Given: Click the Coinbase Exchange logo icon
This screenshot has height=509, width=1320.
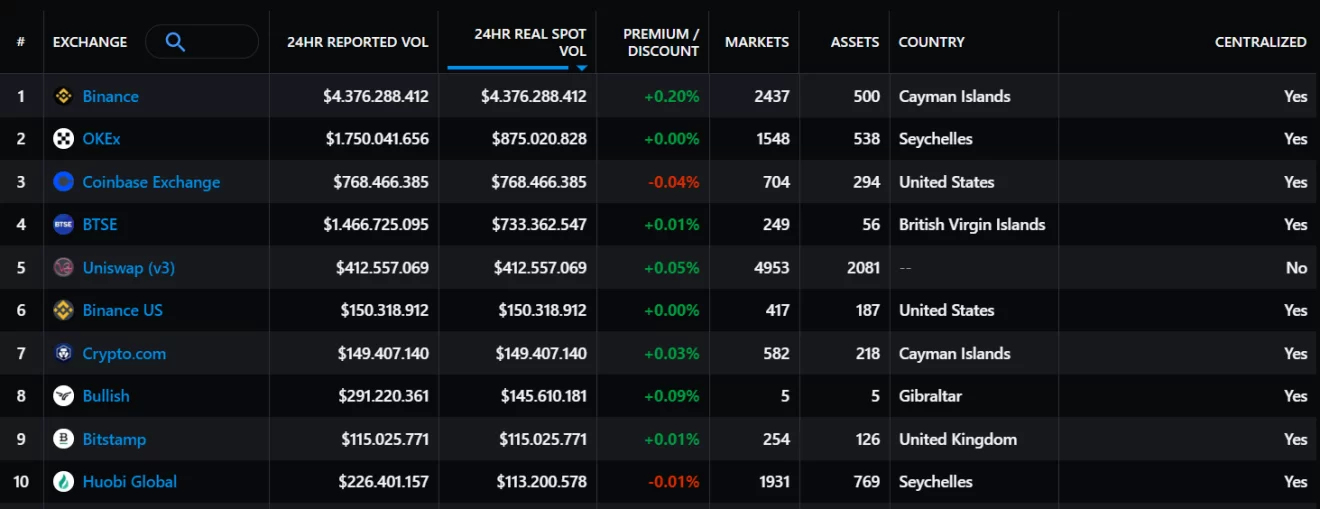Looking at the screenshot, I should (x=63, y=182).
